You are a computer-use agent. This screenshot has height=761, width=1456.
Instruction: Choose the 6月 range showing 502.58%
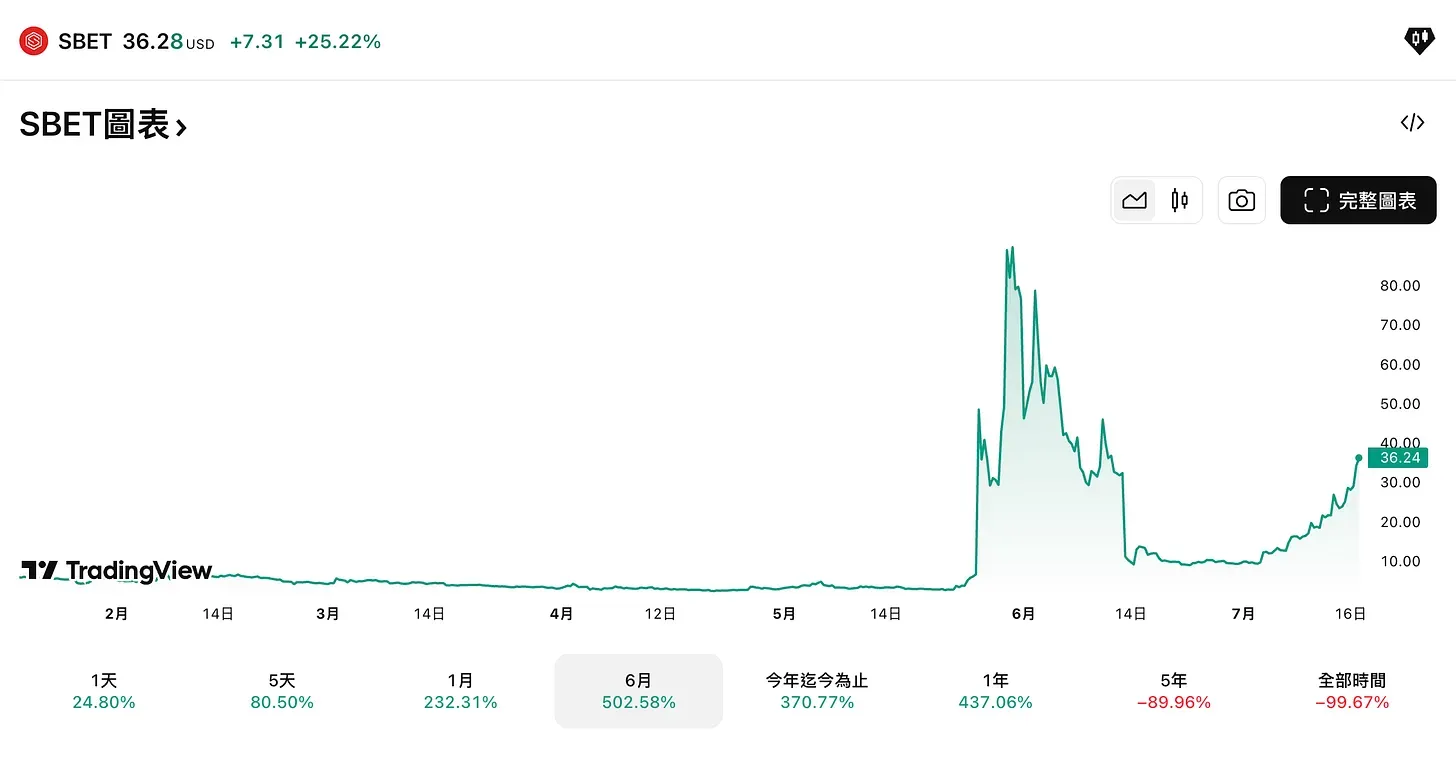[639, 691]
